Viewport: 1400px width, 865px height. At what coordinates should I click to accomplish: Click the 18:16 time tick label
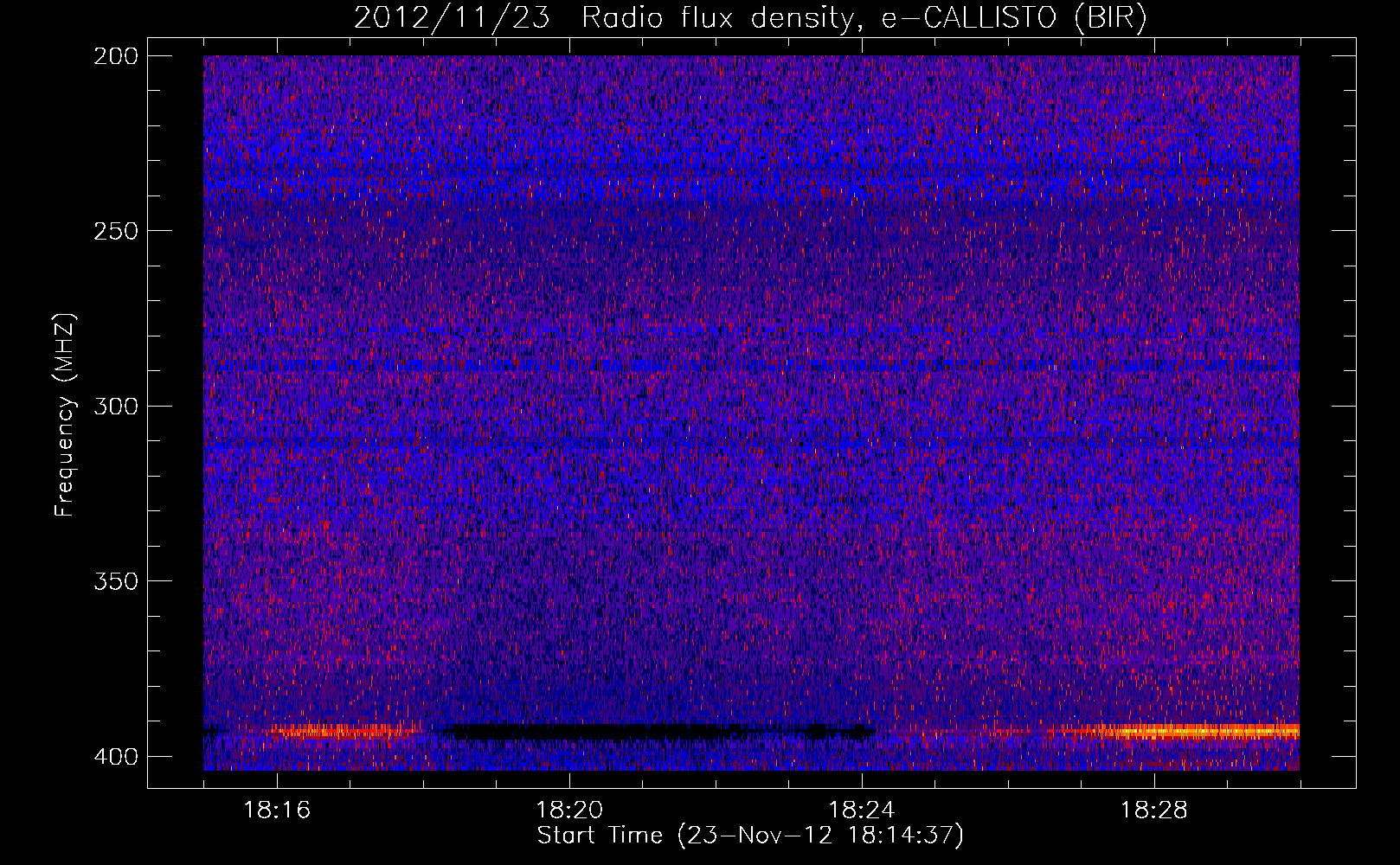(277, 811)
